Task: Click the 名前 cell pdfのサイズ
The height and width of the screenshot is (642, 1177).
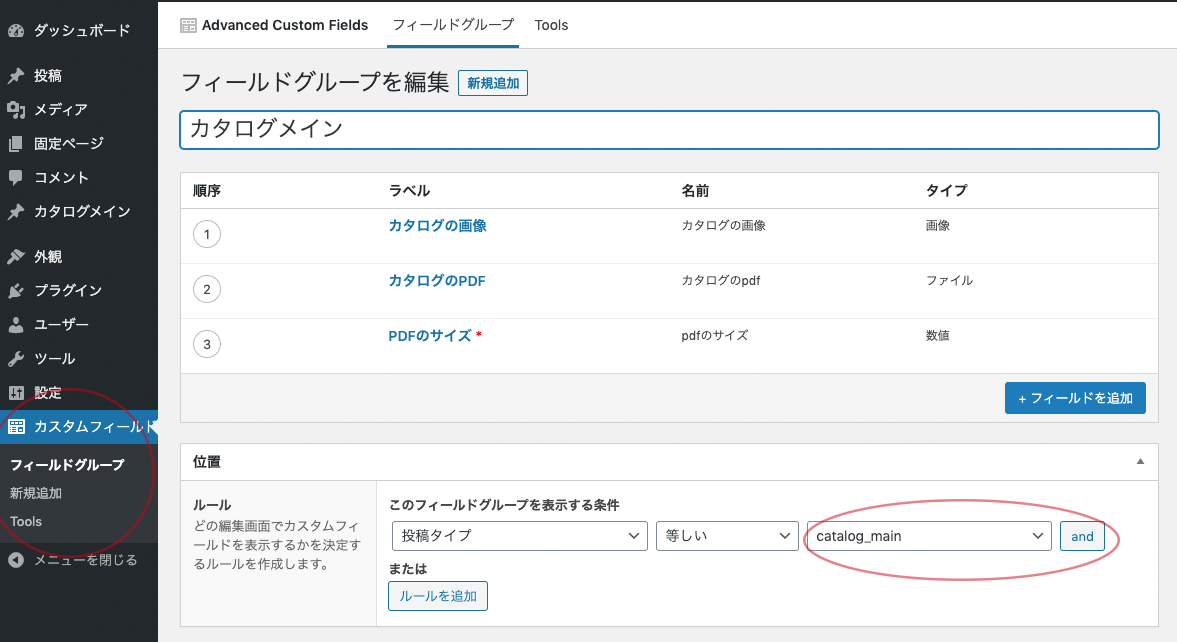Action: (715, 336)
